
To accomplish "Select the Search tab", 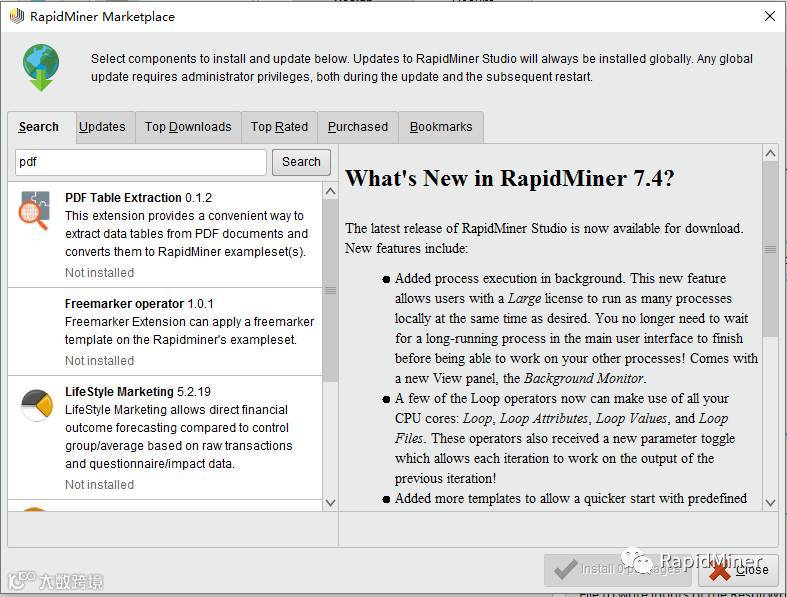I will tap(39, 127).
